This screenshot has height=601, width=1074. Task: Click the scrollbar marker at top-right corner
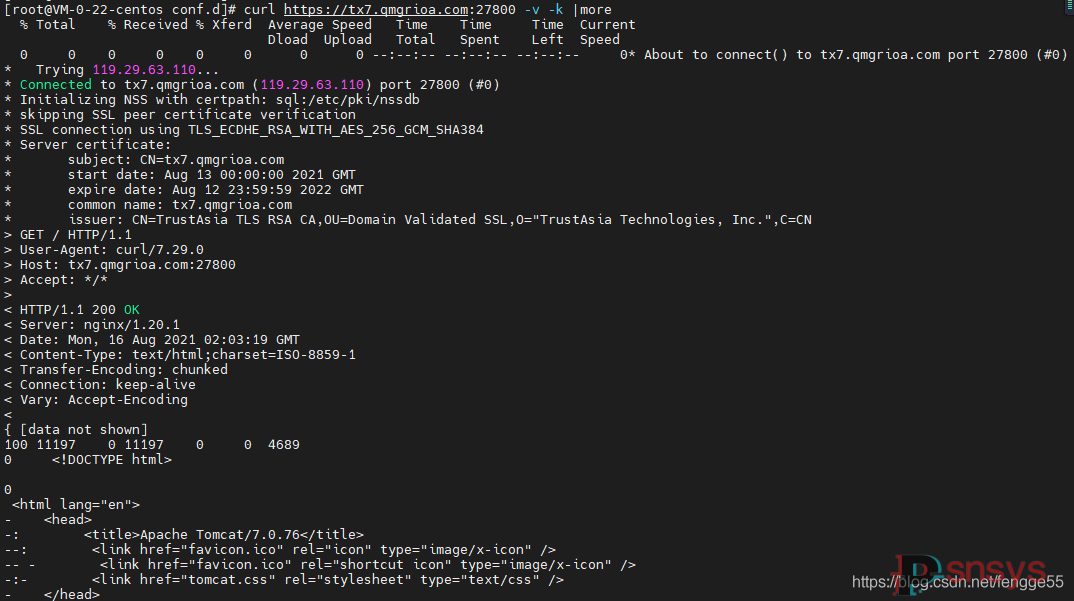pyautogui.click(x=1070, y=5)
